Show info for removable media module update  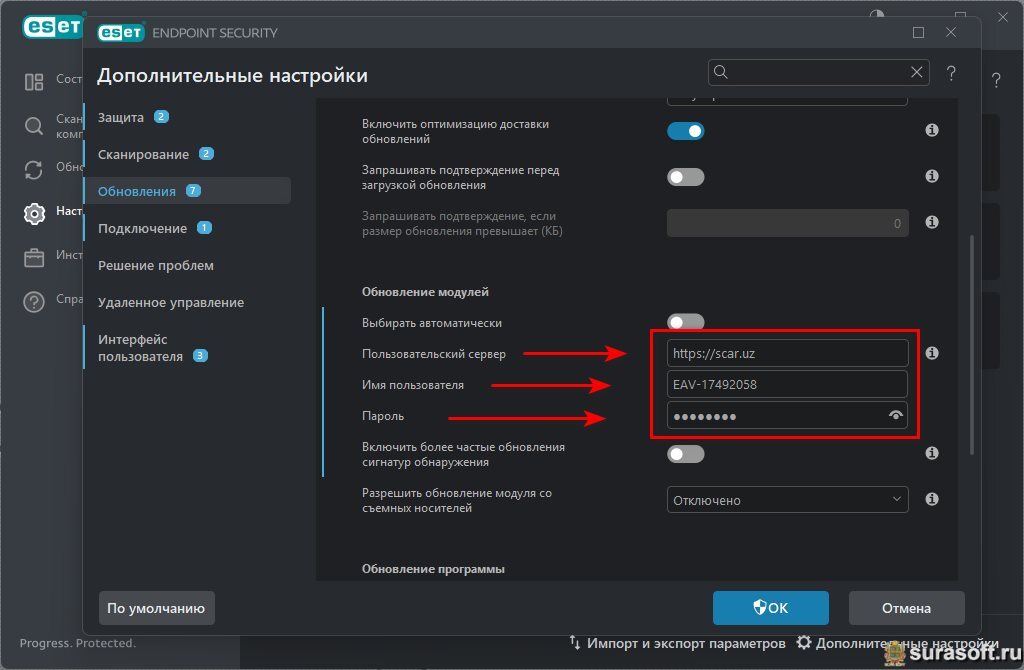tap(932, 499)
